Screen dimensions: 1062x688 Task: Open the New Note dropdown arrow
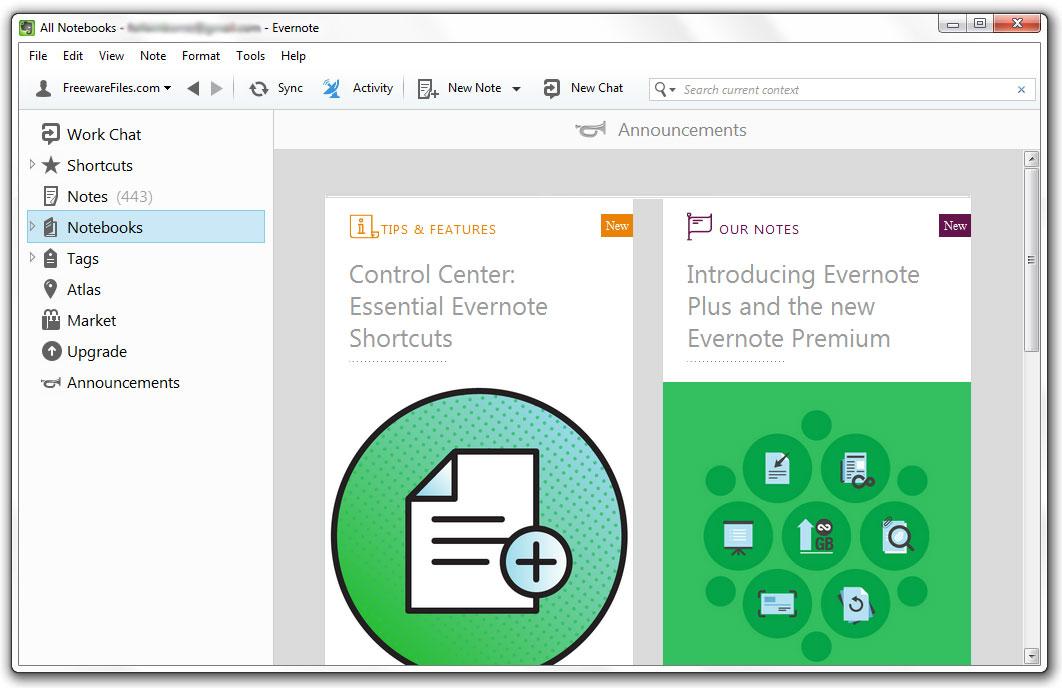pyautogui.click(x=516, y=89)
